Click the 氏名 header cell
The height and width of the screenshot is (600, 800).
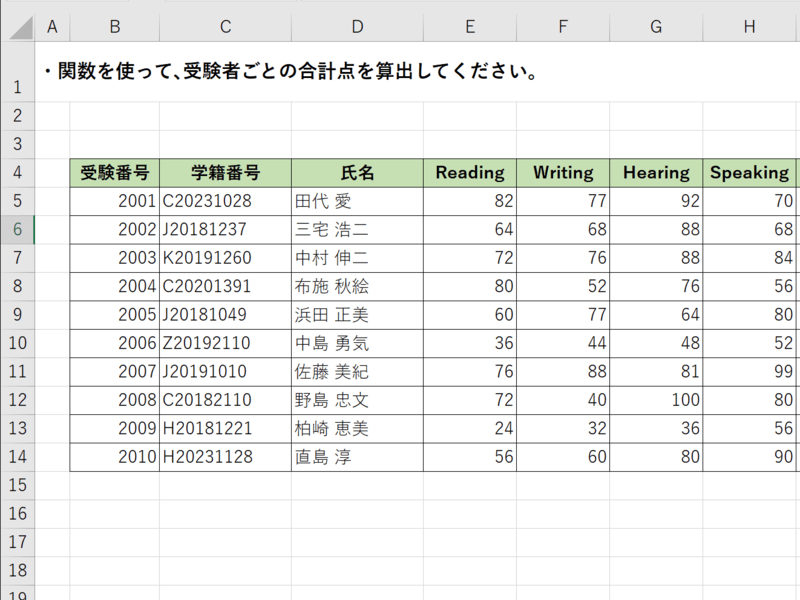pos(357,173)
